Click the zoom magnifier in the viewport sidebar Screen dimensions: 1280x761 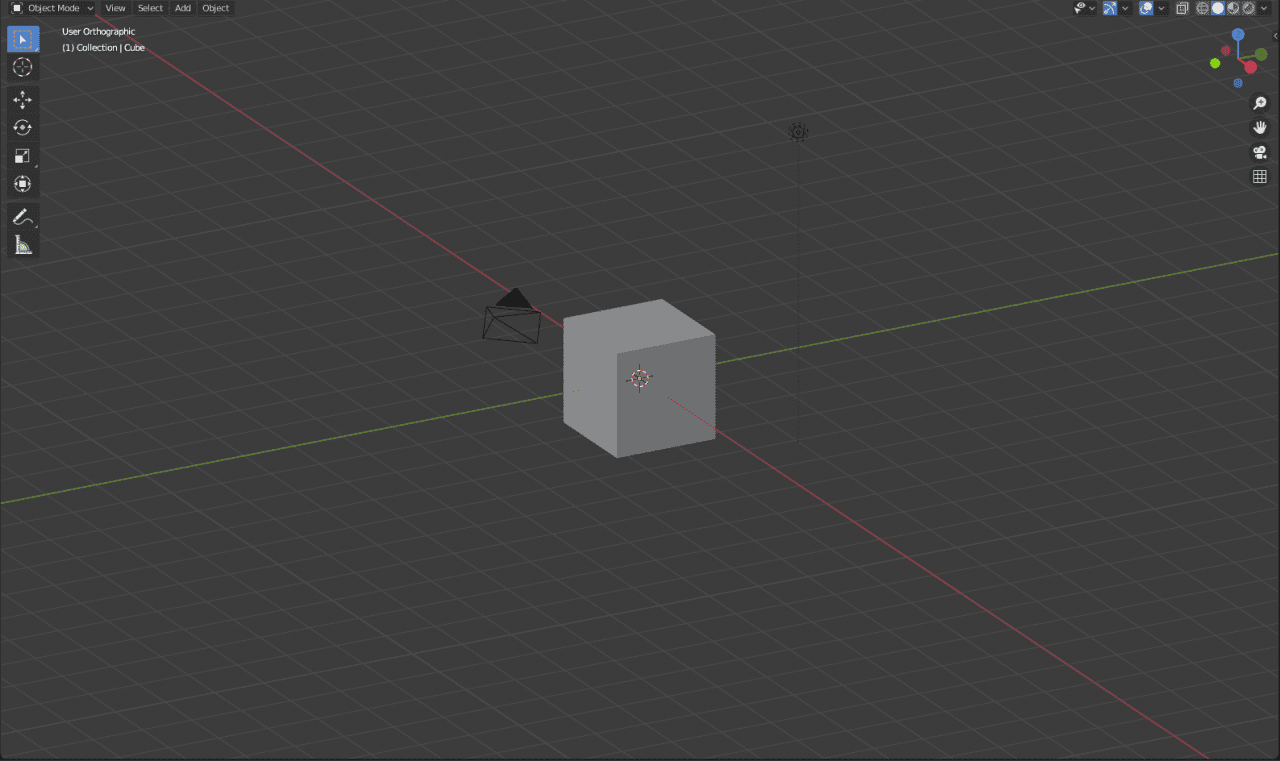tap(1259, 102)
